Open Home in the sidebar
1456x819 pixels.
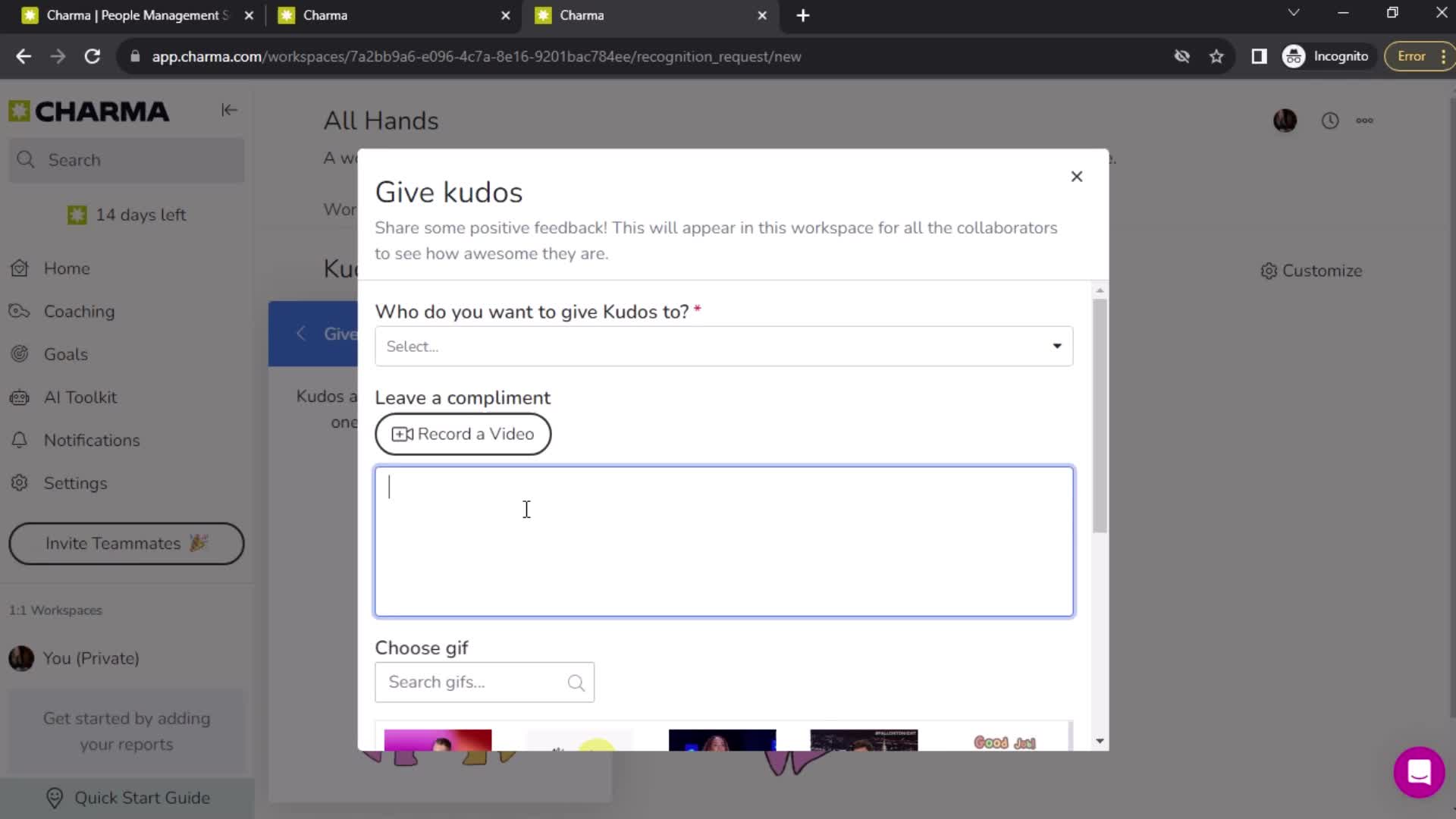[67, 268]
